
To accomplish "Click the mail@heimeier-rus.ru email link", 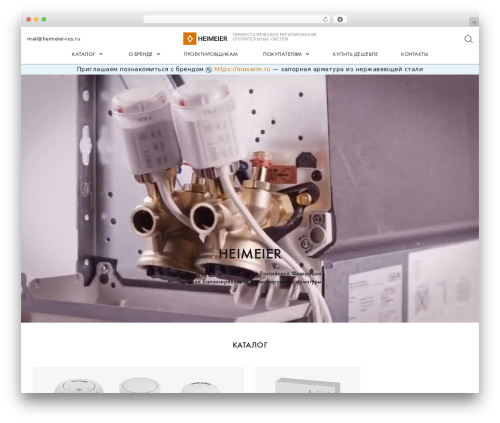I will (x=53, y=39).
